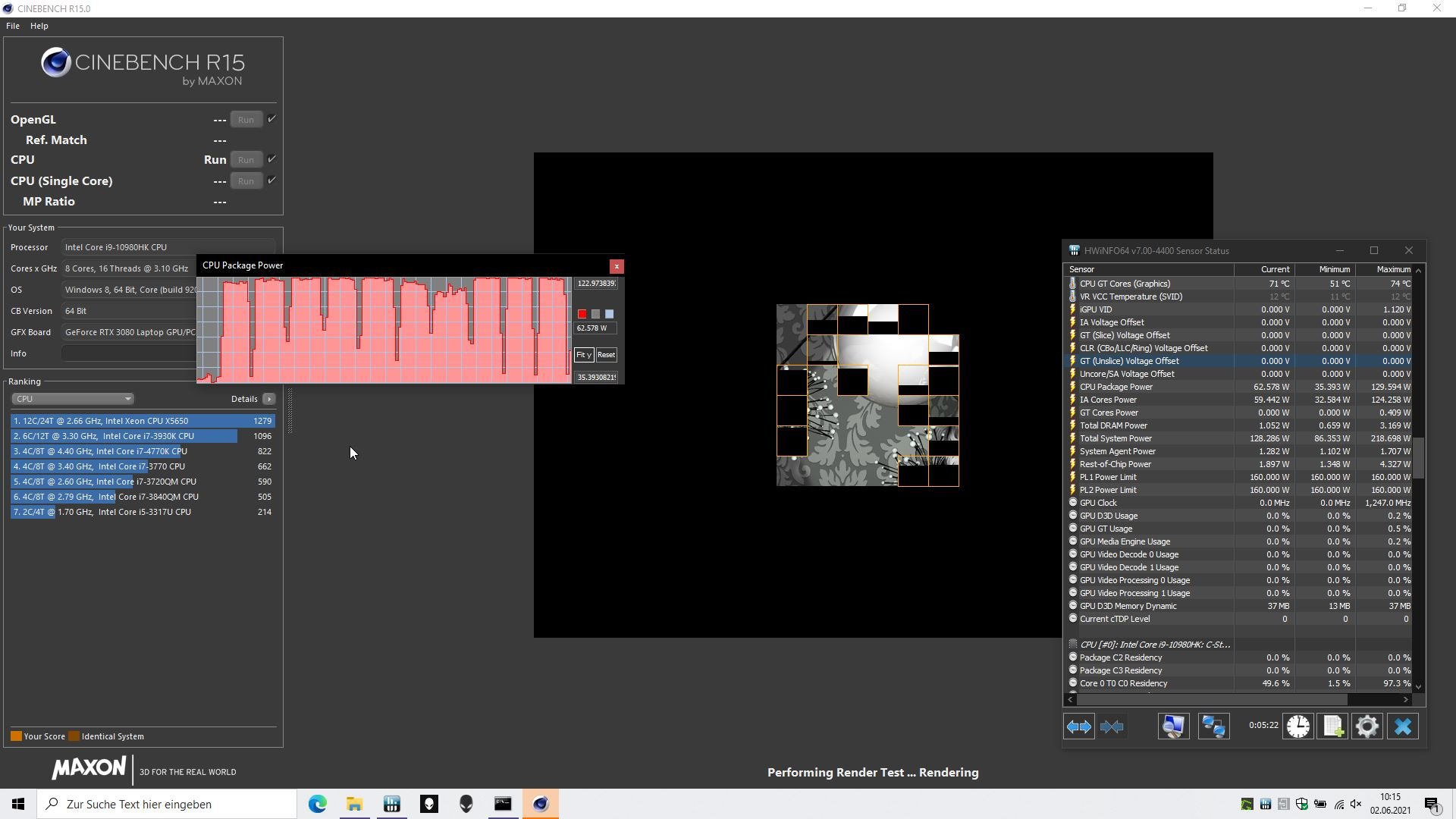Click the muted speaker tray icon

pyautogui.click(x=1357, y=804)
